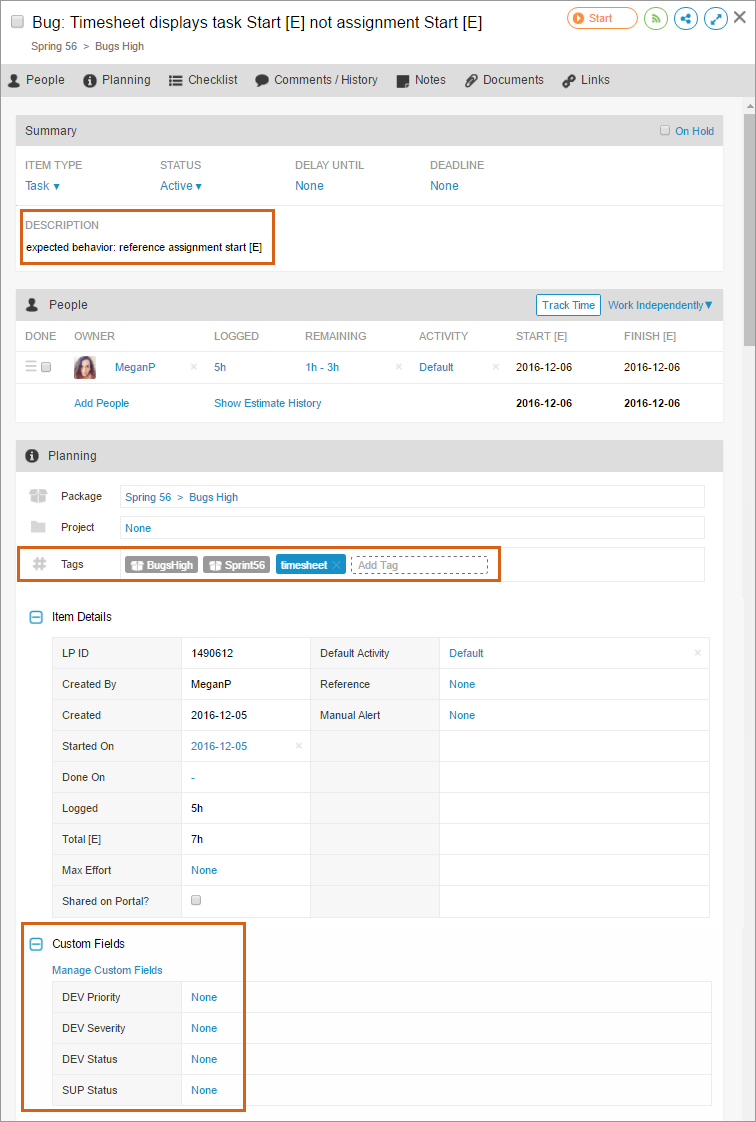Click the share icon in header
The width and height of the screenshot is (756, 1122).
pyautogui.click(x=685, y=18)
